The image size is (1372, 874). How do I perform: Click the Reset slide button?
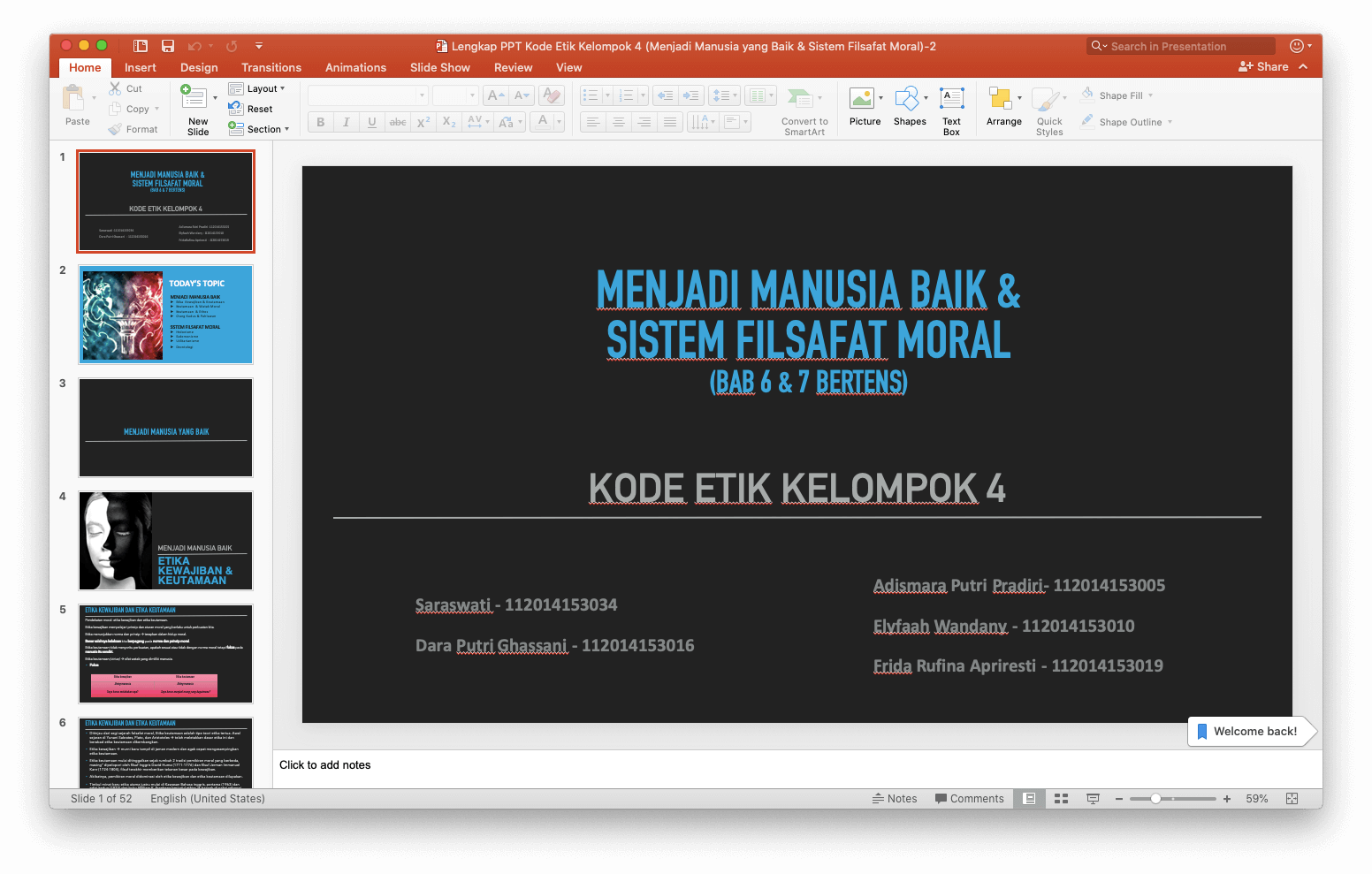(251, 109)
